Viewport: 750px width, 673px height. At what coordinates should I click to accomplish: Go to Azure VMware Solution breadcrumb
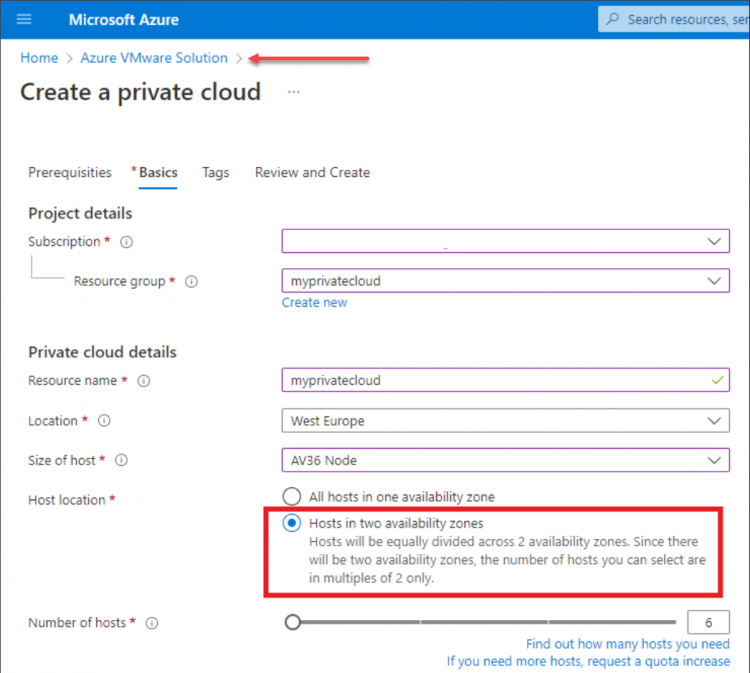154,58
